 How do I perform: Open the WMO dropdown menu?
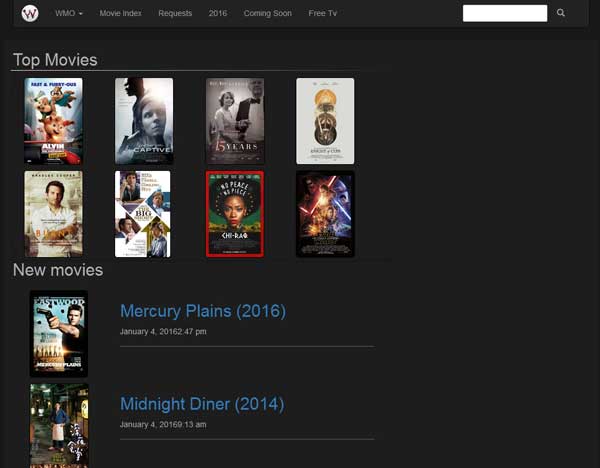(69, 13)
